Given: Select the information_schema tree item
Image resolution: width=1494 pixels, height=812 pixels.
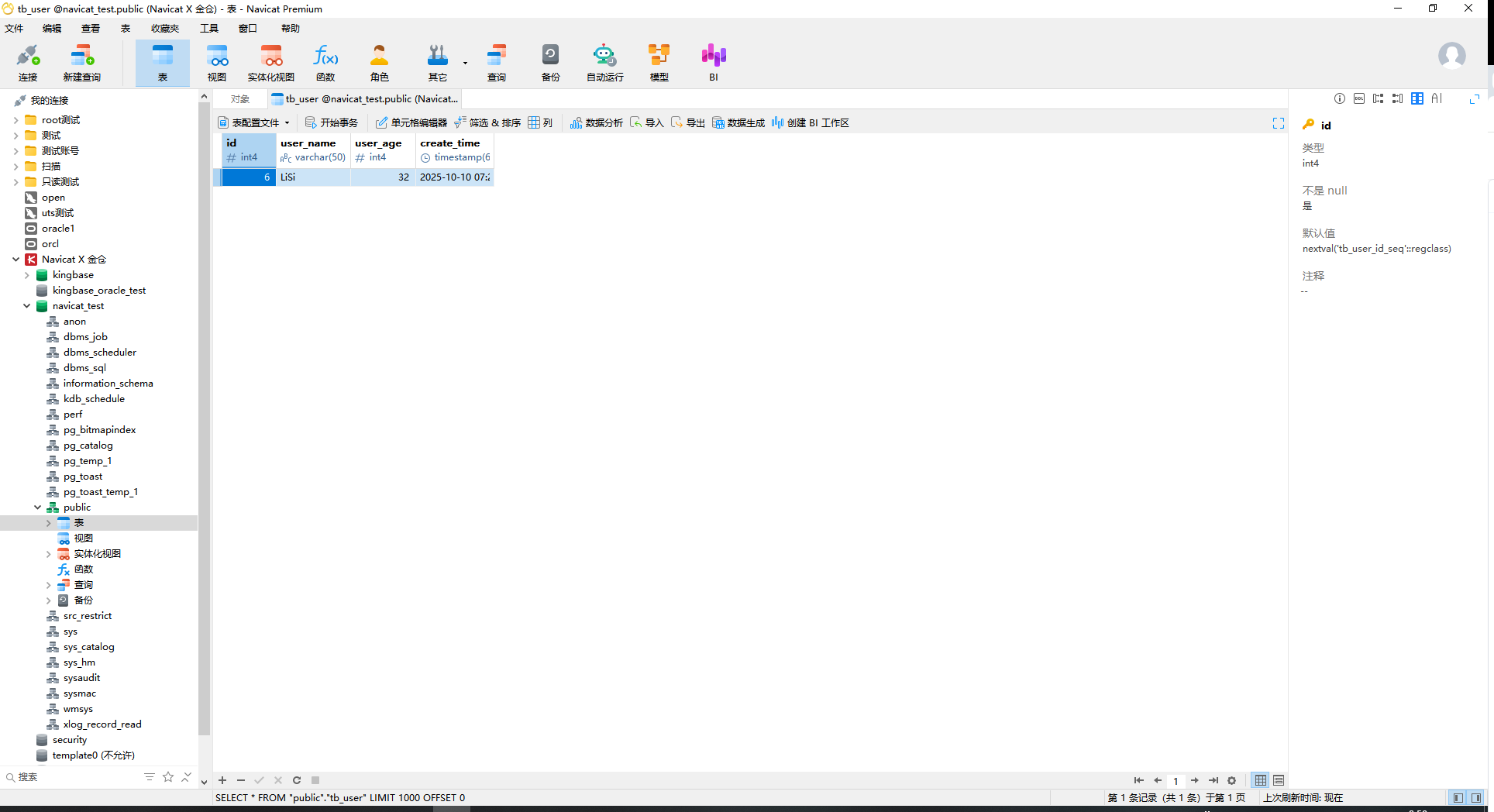Looking at the screenshot, I should pos(108,384).
